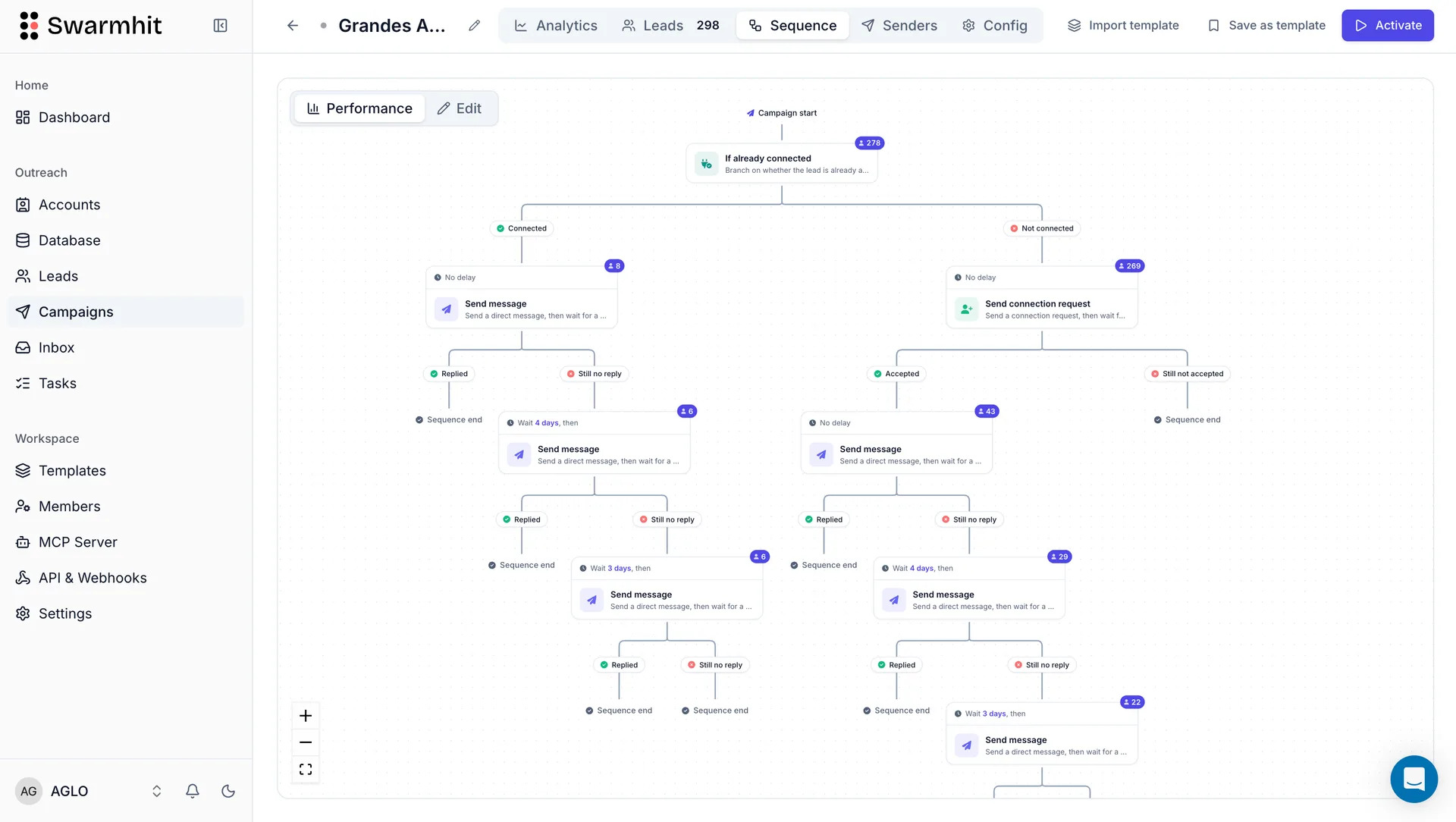Open Templates in sidebar
The image size is (1456, 822).
[125, 471]
